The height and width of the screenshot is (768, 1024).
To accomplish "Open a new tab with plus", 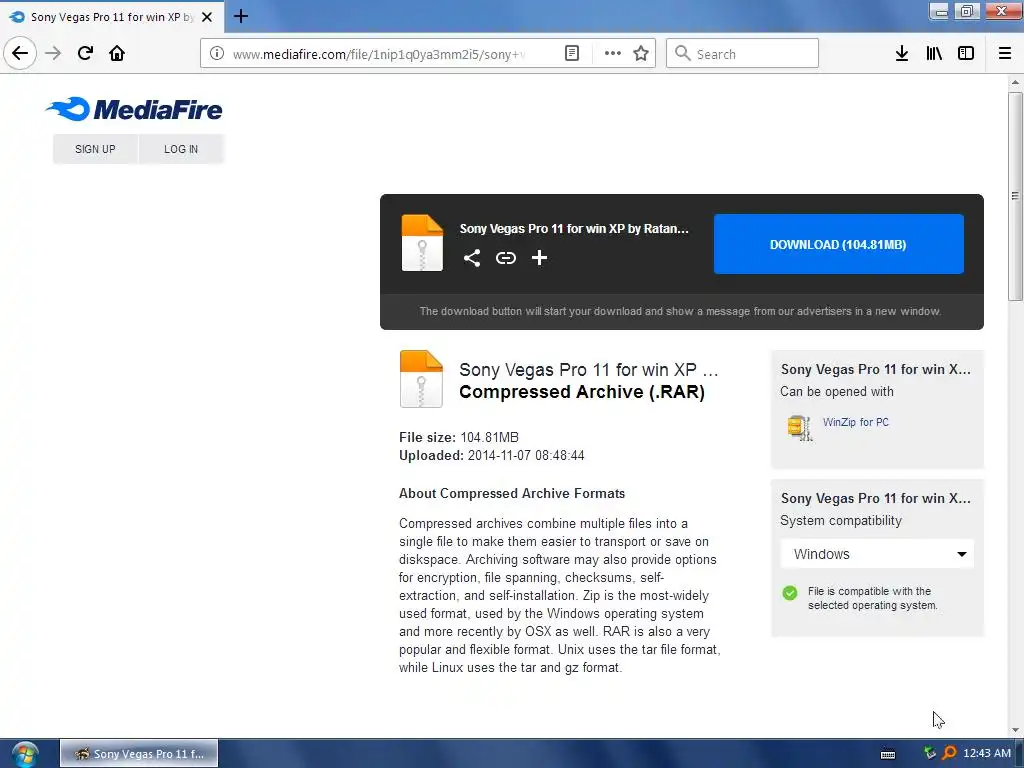I will 240,16.
